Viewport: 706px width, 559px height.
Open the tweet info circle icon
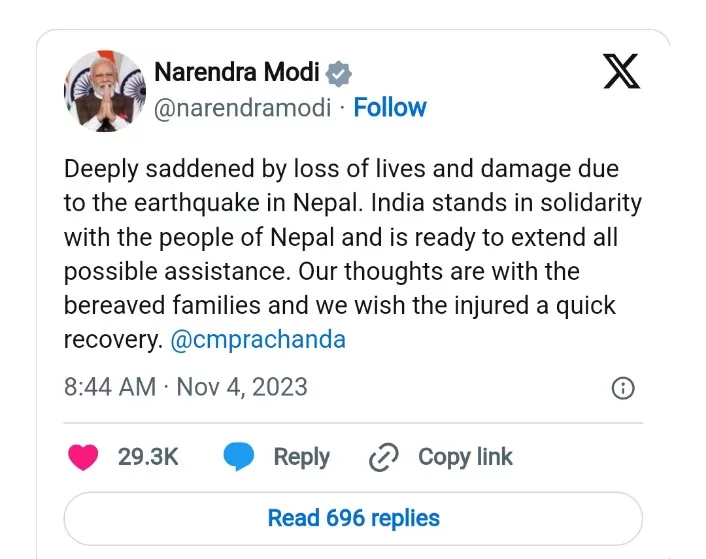point(622,388)
